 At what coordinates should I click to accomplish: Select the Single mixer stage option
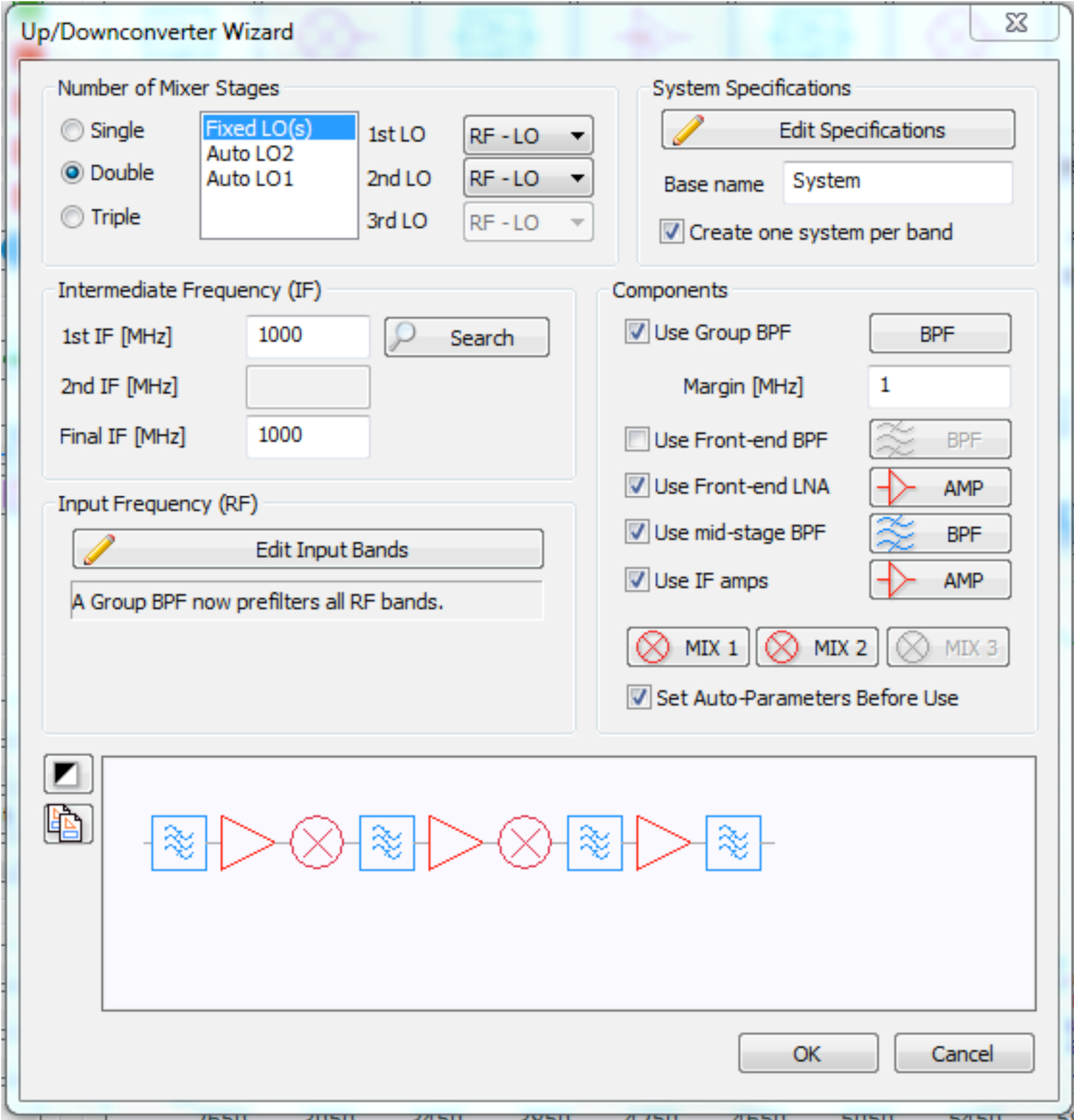[x=73, y=131]
